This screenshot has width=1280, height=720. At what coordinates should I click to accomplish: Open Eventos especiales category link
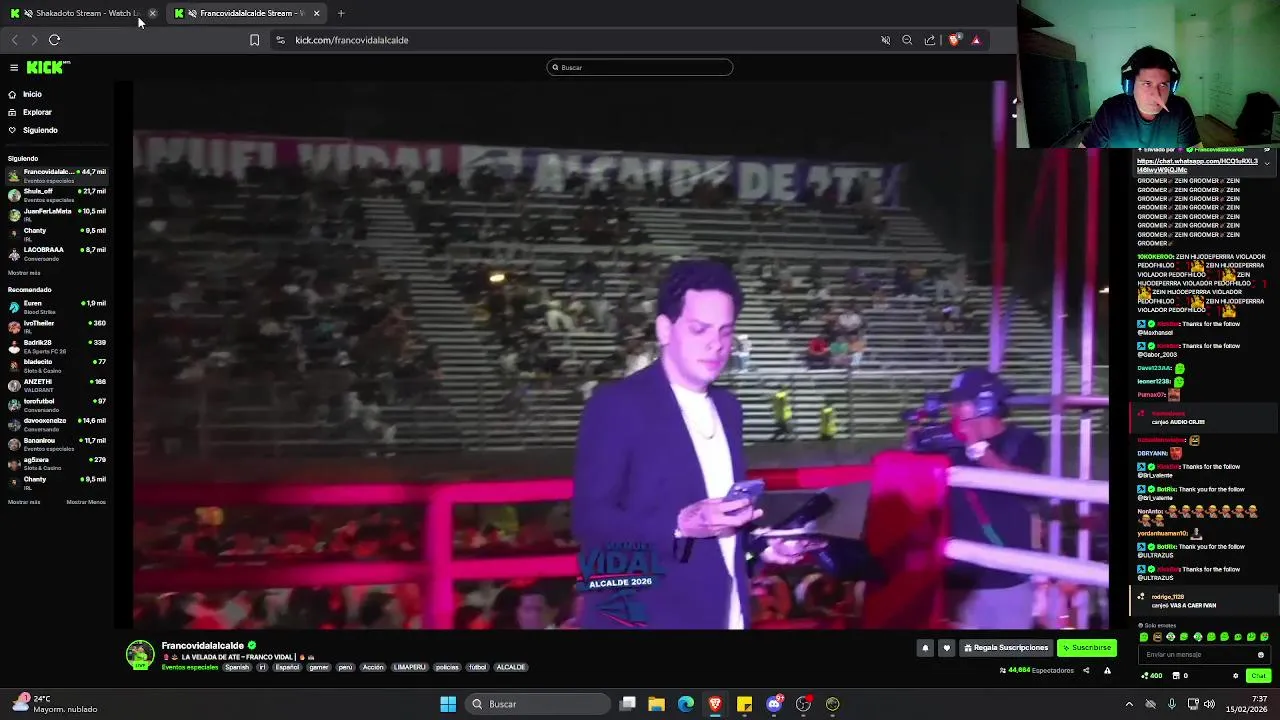[x=189, y=667]
